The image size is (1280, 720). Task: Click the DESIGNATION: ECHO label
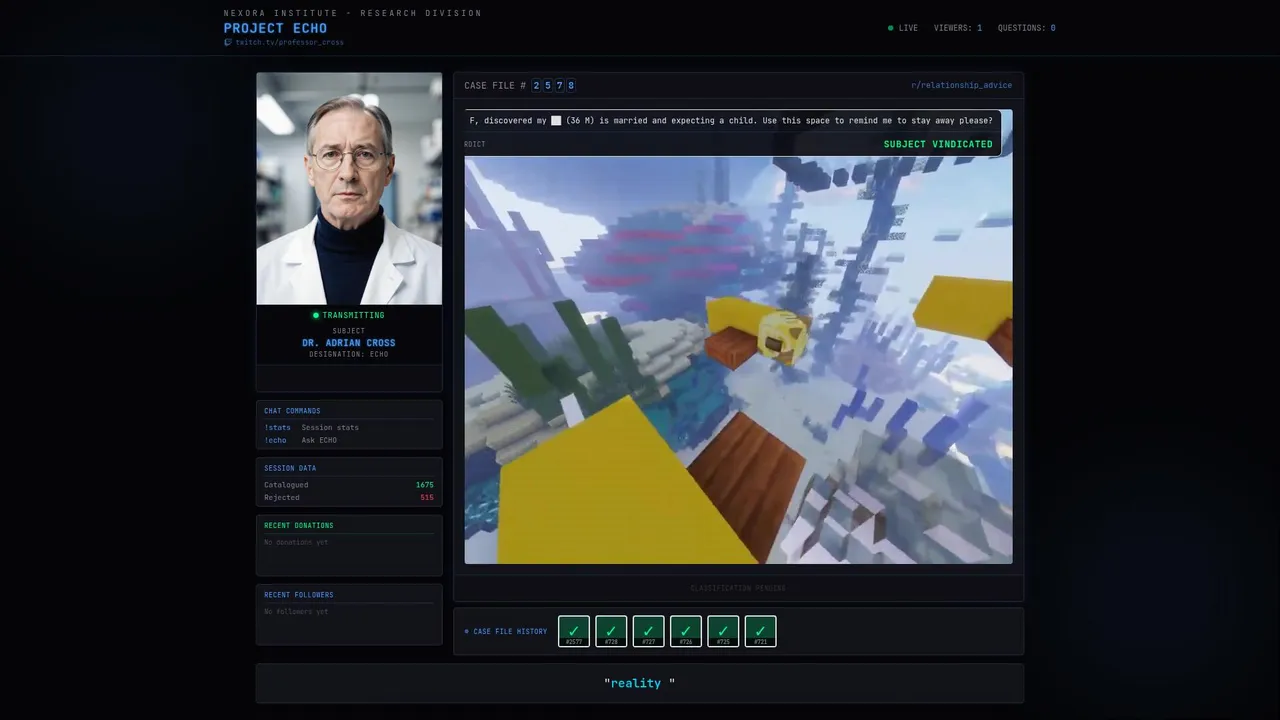(x=349, y=354)
